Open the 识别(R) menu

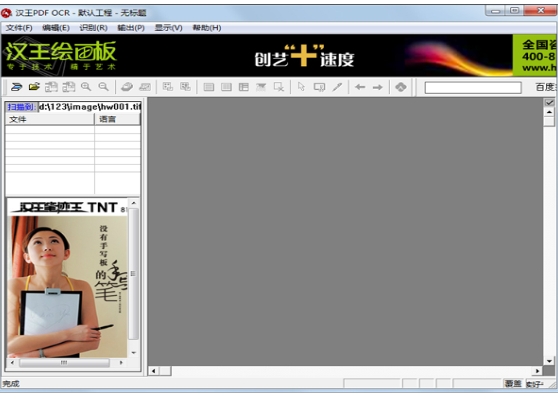tap(93, 28)
